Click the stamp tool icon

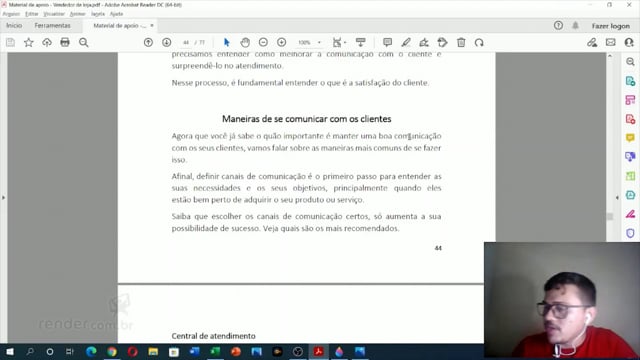pos(442,42)
